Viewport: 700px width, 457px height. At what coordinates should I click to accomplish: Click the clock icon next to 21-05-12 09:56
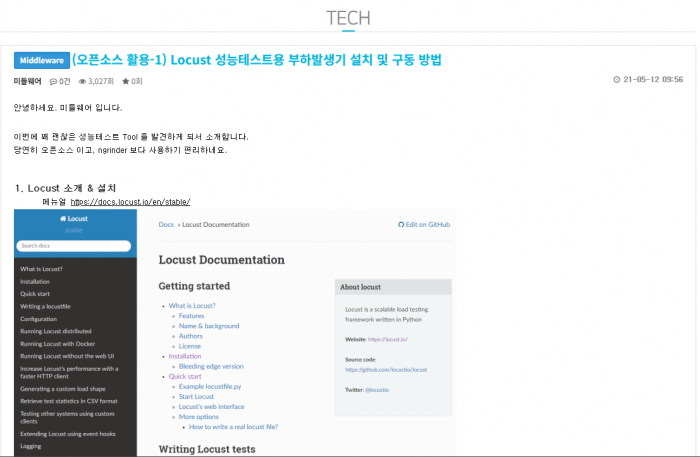click(617, 79)
